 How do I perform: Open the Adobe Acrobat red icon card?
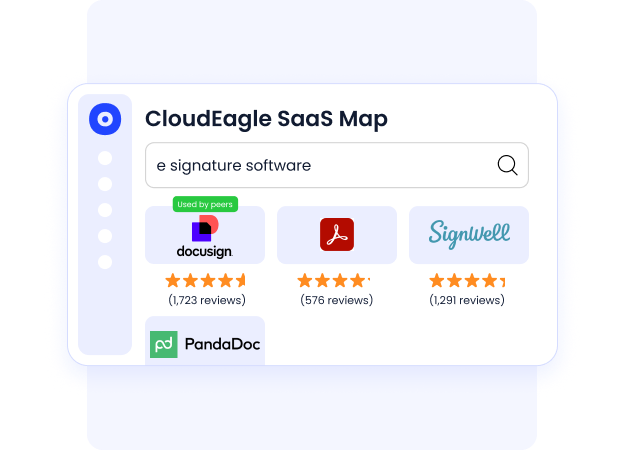click(337, 235)
